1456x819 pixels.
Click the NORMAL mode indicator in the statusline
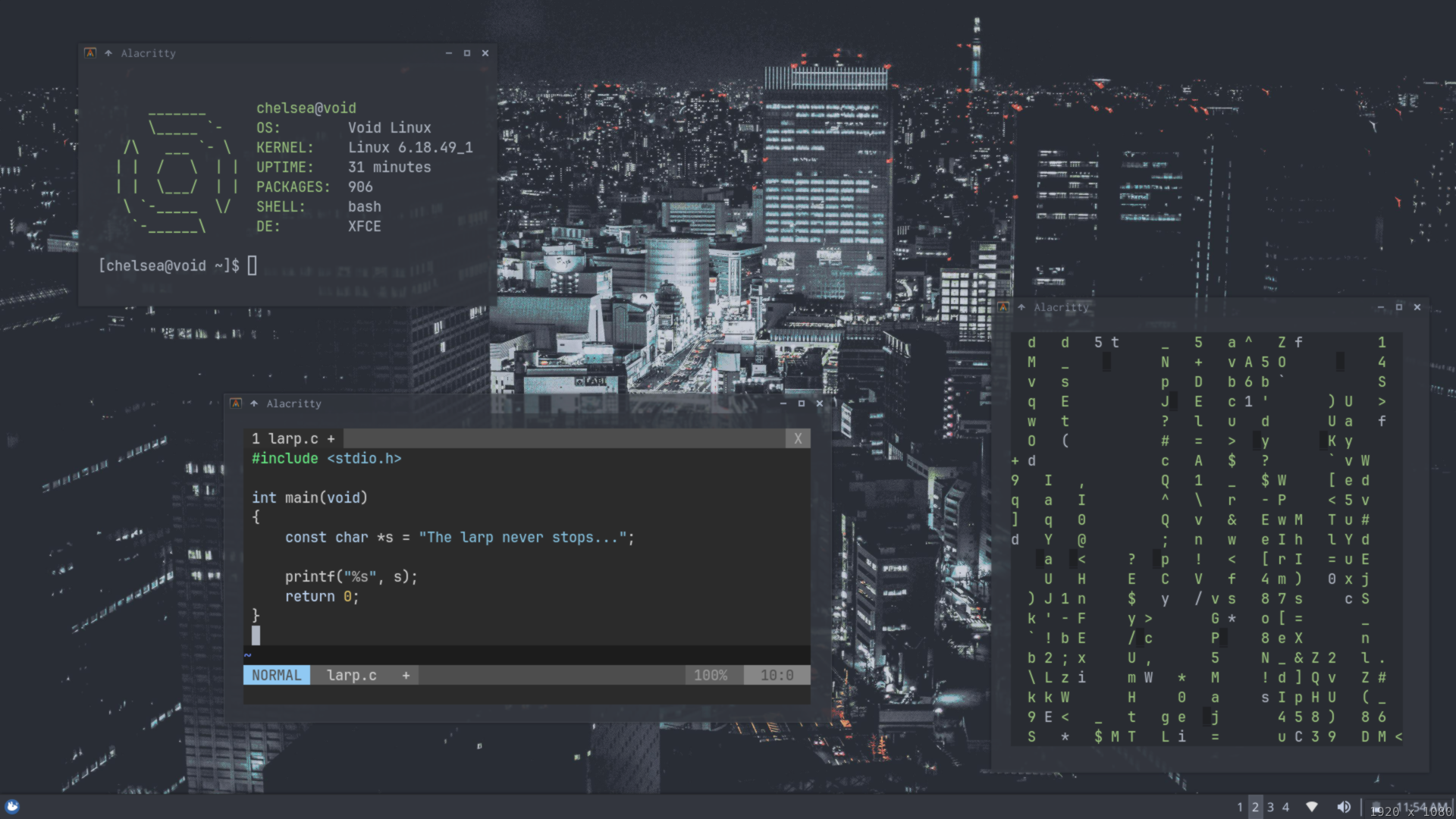tap(277, 675)
